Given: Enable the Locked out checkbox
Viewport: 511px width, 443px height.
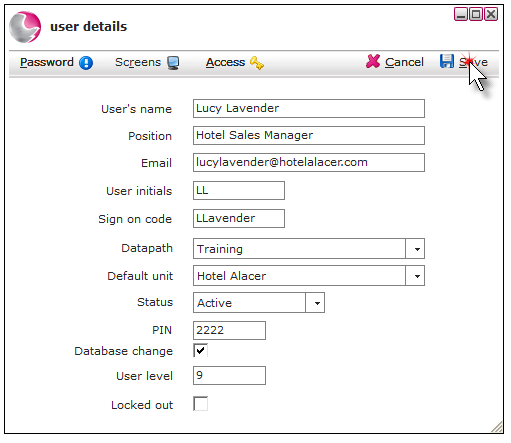Looking at the screenshot, I should point(200,404).
